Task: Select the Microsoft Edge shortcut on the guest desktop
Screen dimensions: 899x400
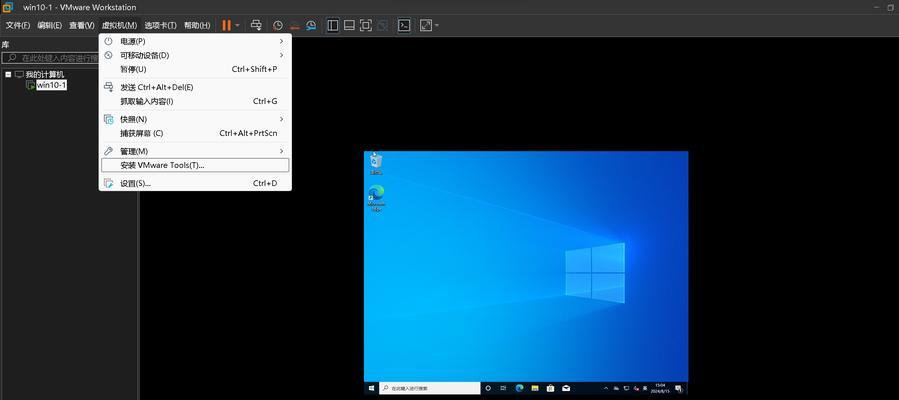Action: (x=376, y=198)
